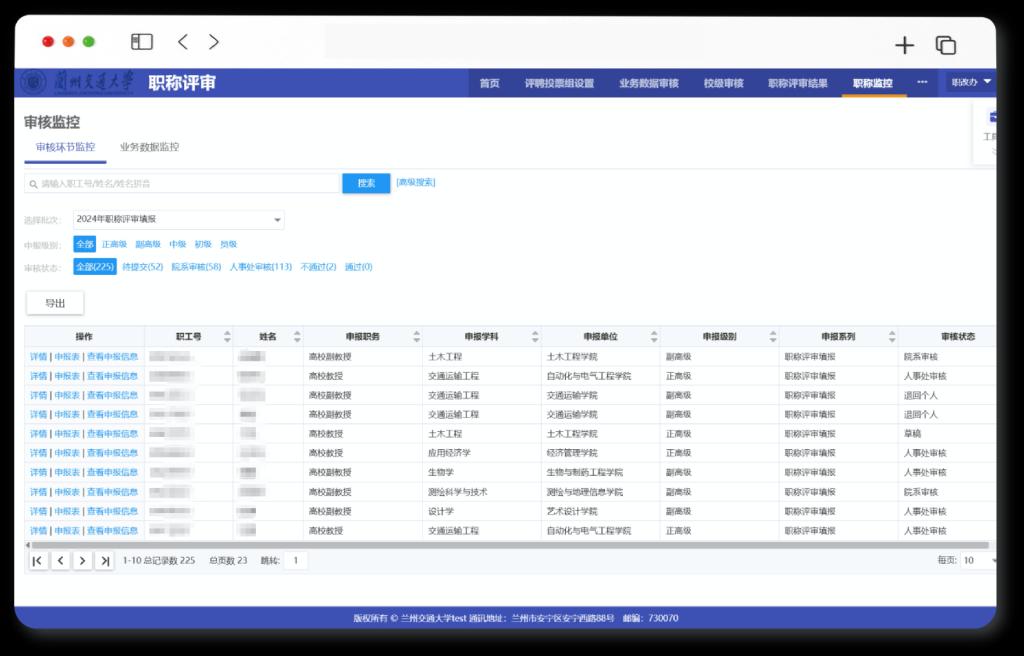Switch to 业务数据监控 tab

pos(149,147)
